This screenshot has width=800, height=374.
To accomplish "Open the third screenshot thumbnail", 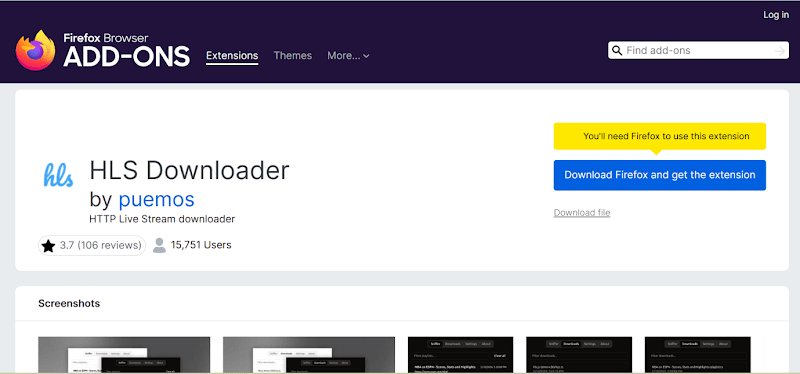I will (461, 355).
